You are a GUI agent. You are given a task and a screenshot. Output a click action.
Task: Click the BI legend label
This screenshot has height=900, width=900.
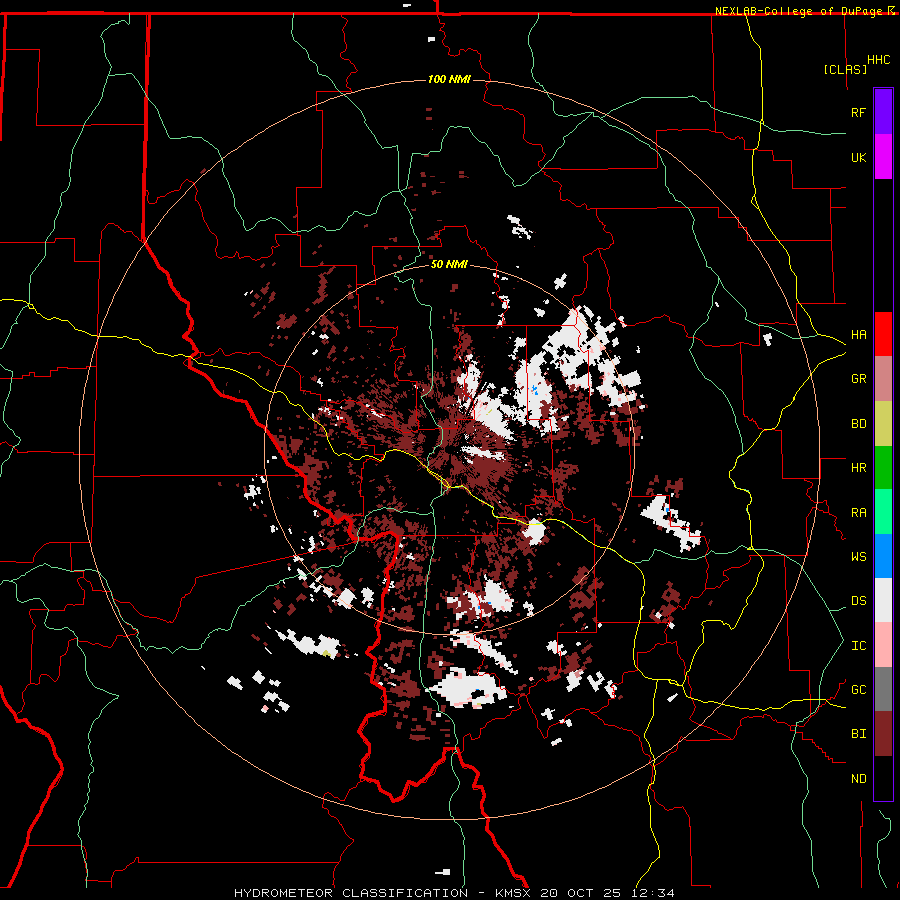pos(858,734)
